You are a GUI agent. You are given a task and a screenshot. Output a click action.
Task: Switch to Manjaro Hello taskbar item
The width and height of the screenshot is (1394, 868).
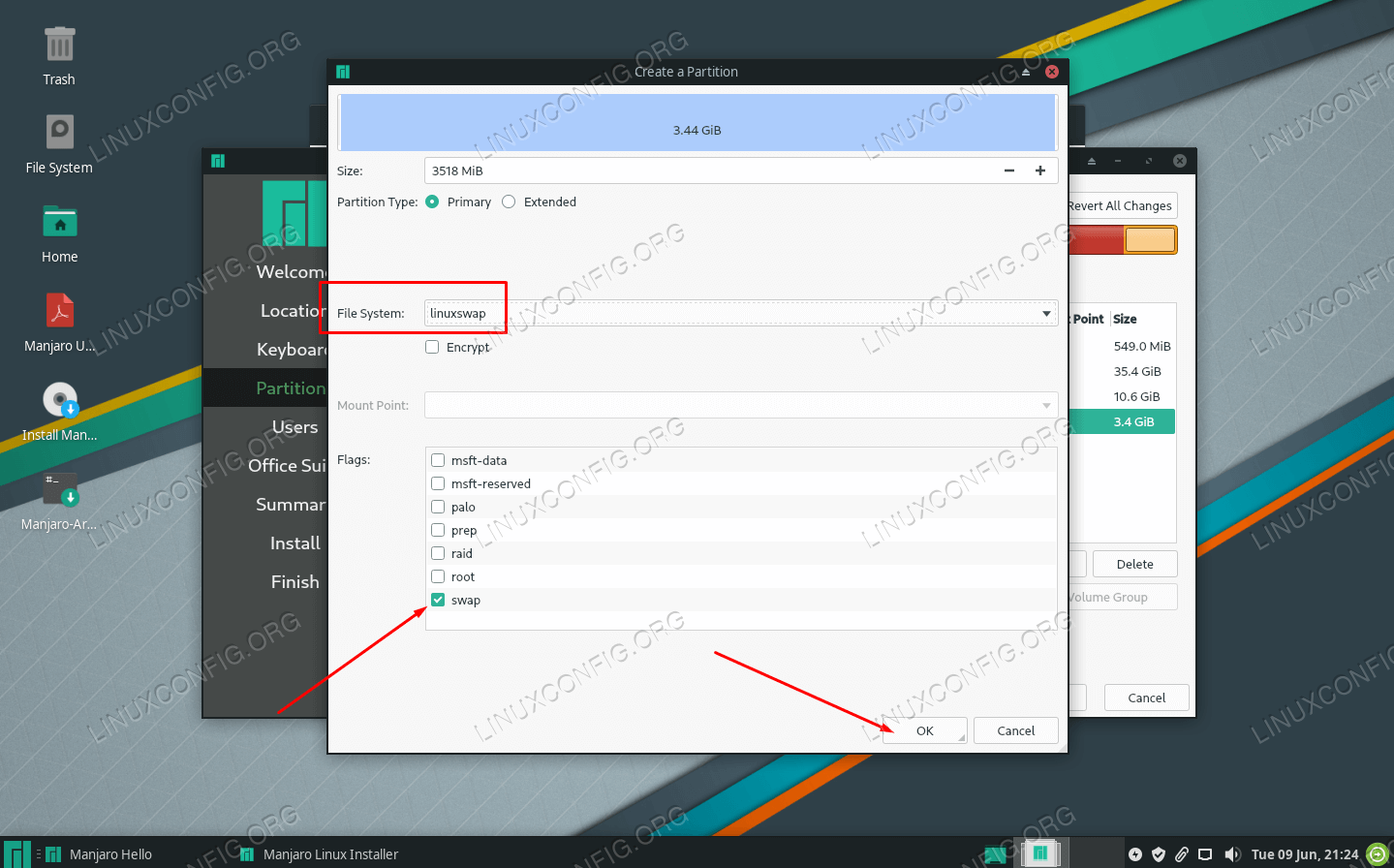pyautogui.click(x=99, y=854)
